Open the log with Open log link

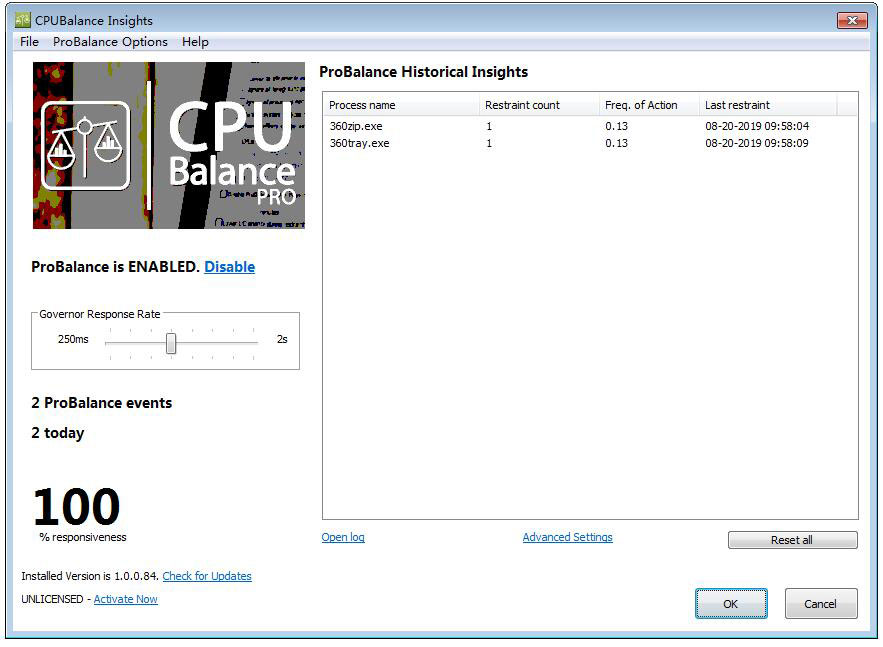pyautogui.click(x=343, y=537)
